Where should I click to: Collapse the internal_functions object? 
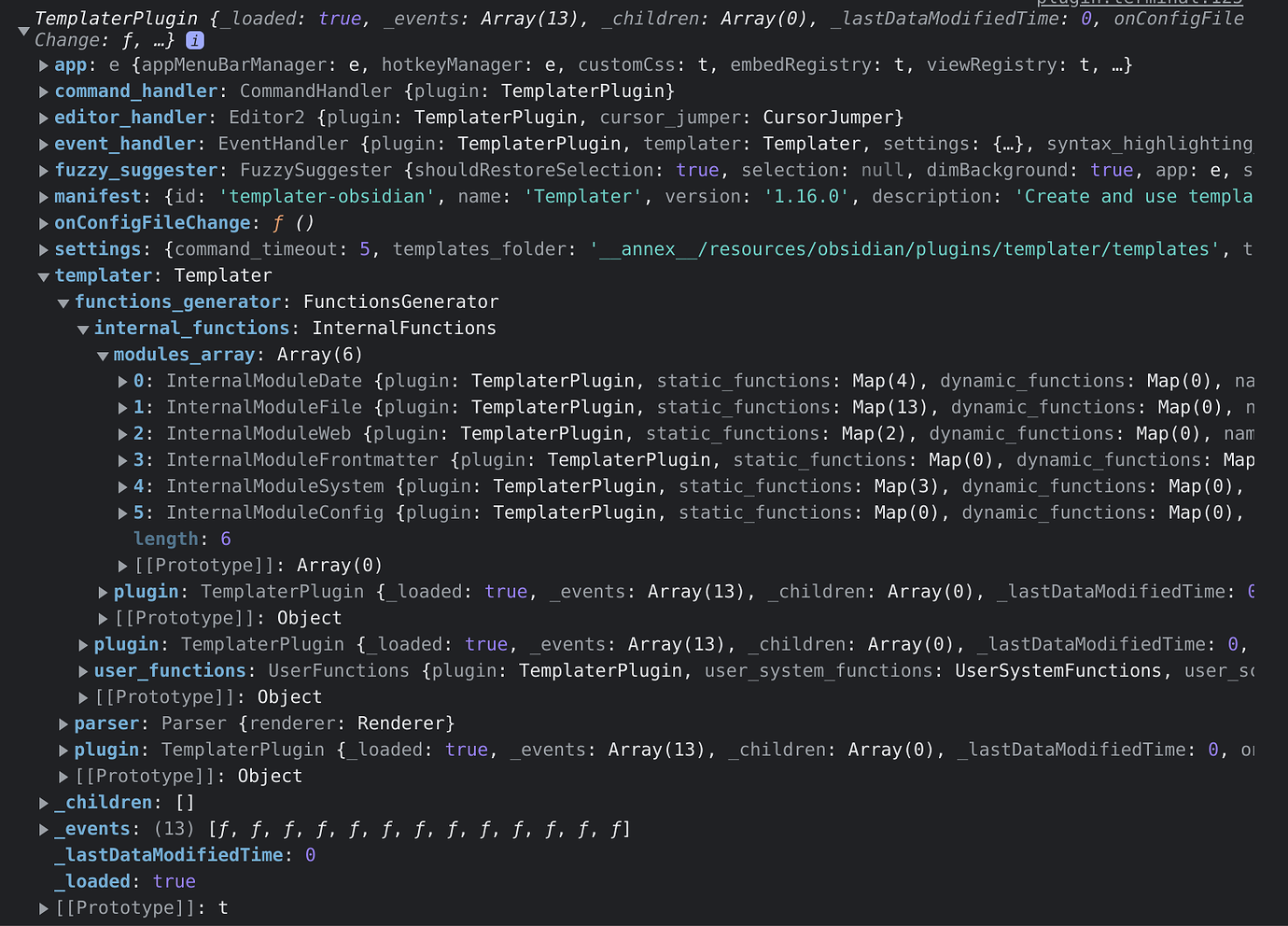coord(82,328)
